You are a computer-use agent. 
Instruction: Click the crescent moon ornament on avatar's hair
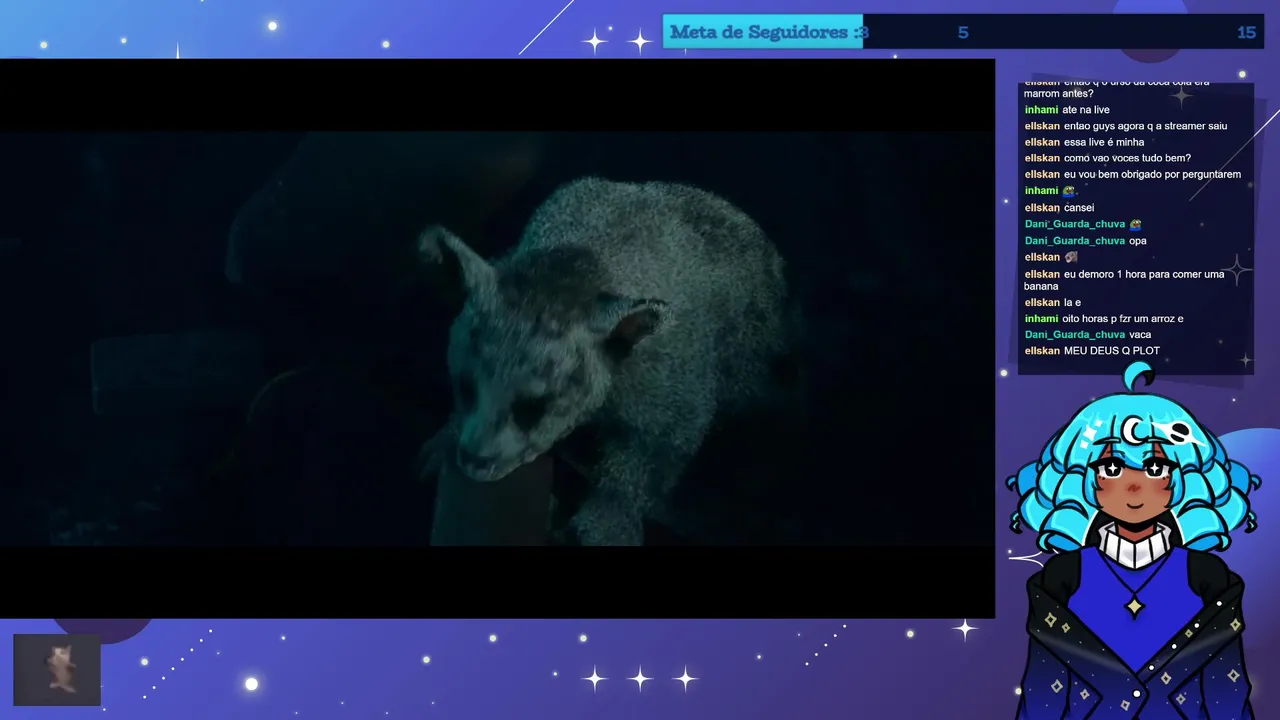pyautogui.click(x=1135, y=430)
